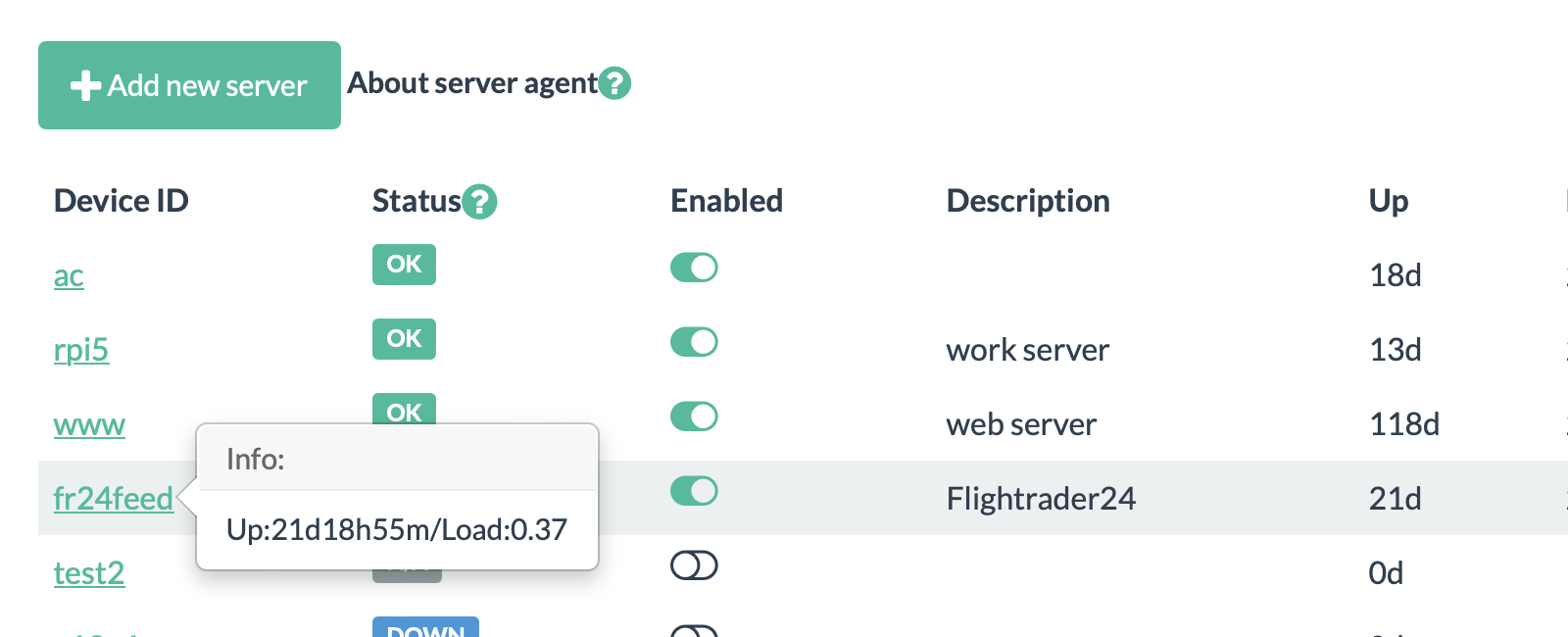Click the Up column header

(x=1388, y=201)
